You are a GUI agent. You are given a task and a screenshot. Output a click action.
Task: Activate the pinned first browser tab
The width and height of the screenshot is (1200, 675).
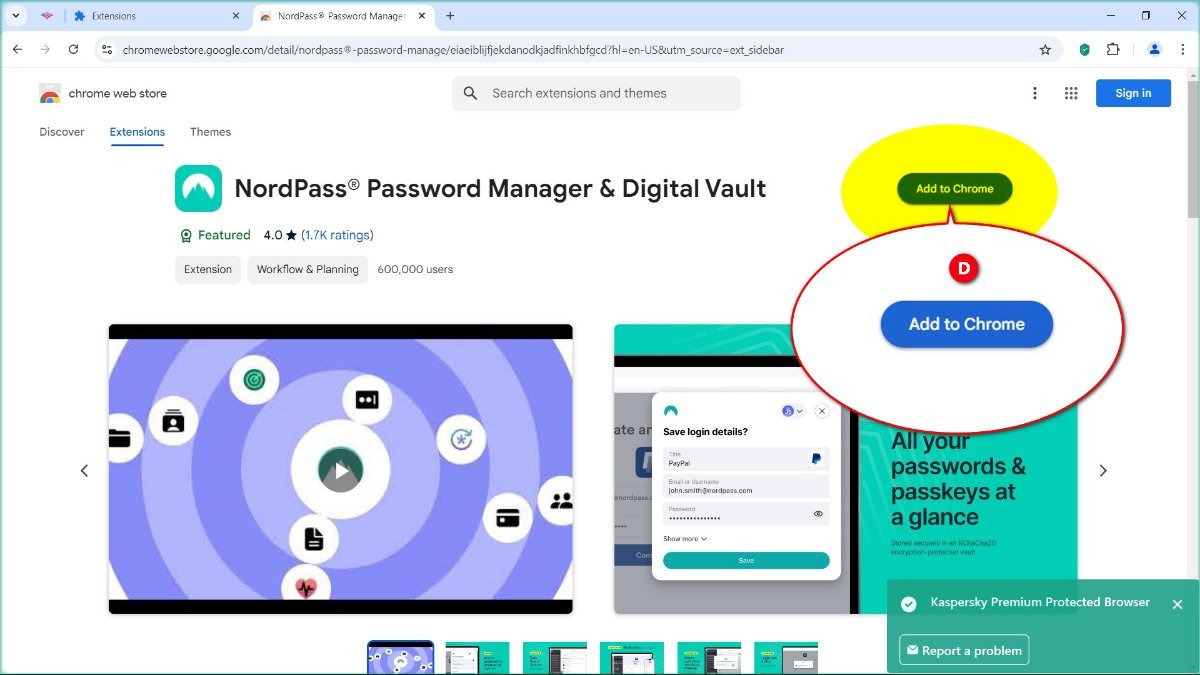[46, 16]
